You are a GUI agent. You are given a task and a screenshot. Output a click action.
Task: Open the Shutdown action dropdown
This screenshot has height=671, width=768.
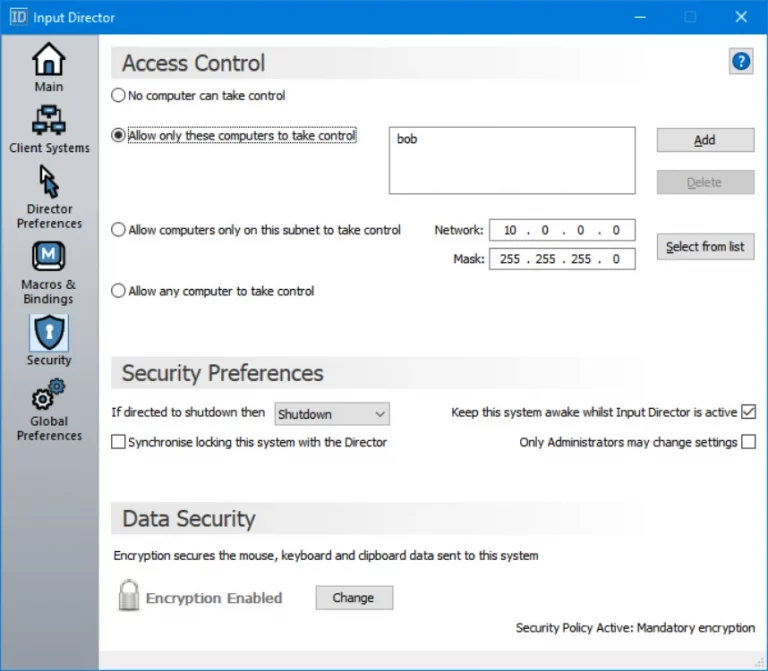tap(332, 414)
